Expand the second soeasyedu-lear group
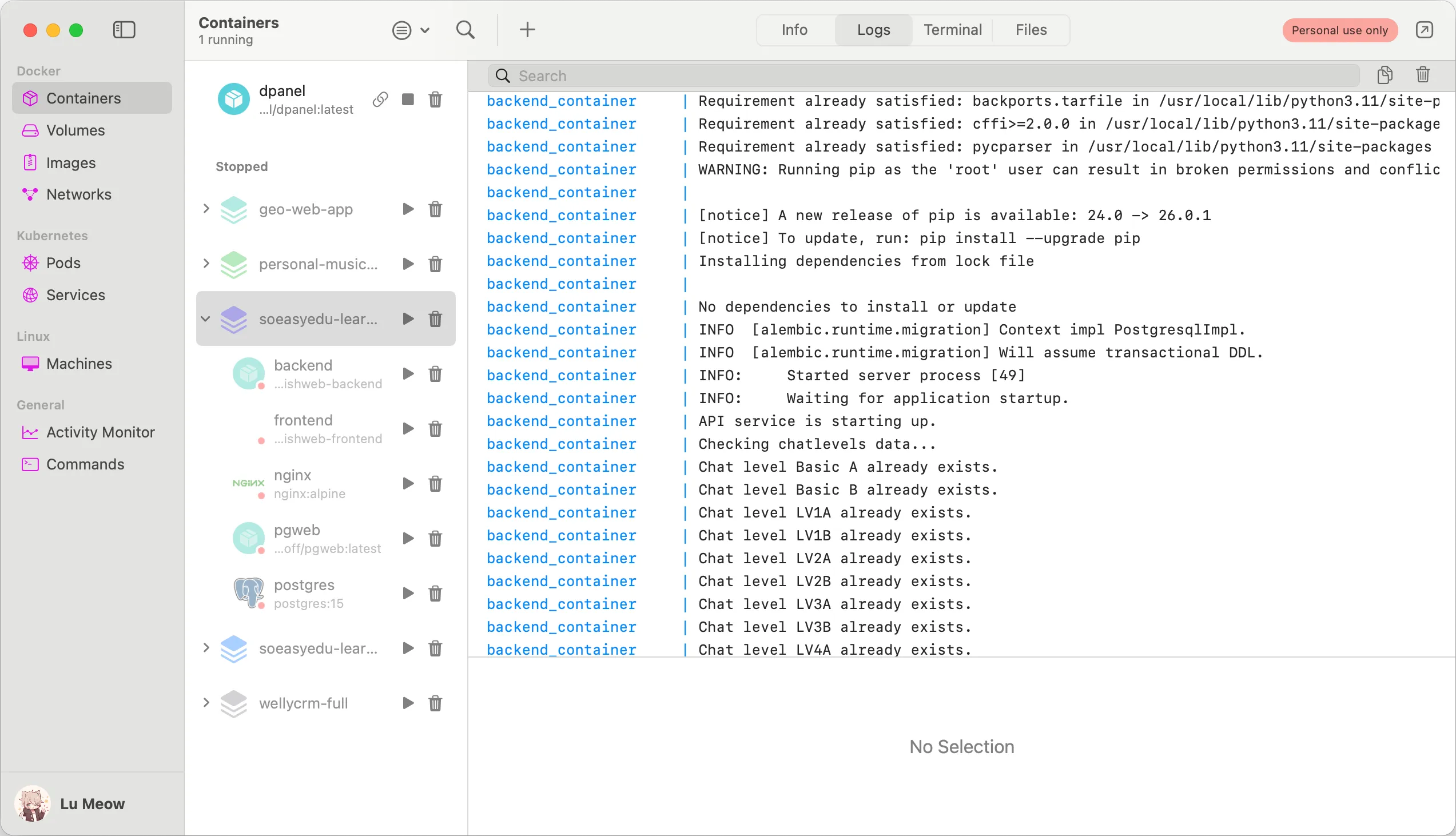Screen dimensions: 1456x836 tap(205, 648)
